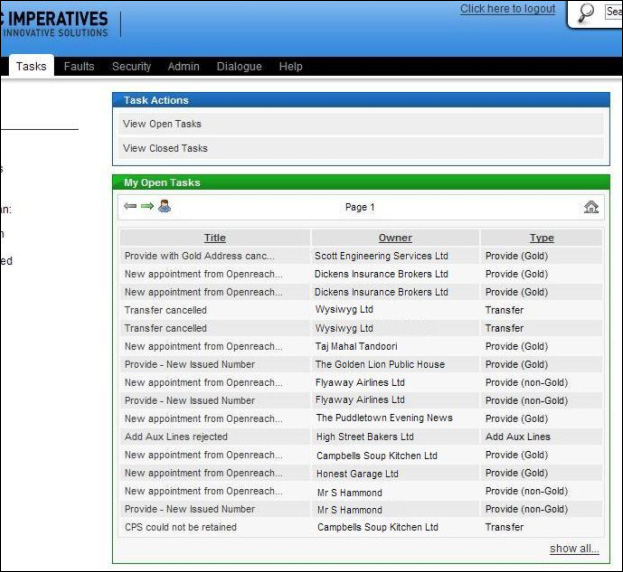This screenshot has height=572, width=623.
Task: Click the magnifying glass search icon
Action: point(587,12)
